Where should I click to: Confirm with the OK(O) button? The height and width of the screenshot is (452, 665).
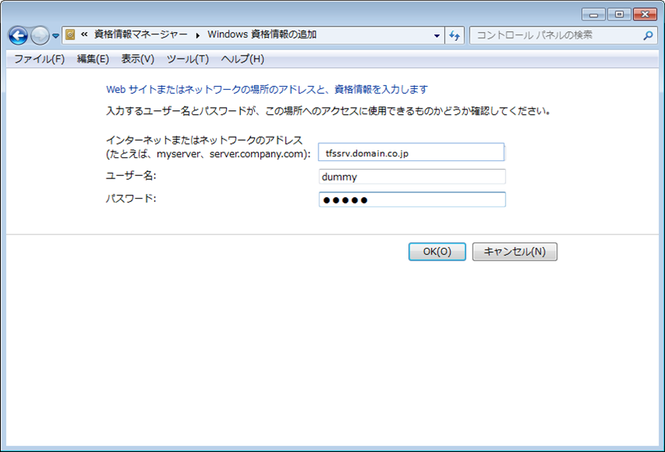pos(437,252)
